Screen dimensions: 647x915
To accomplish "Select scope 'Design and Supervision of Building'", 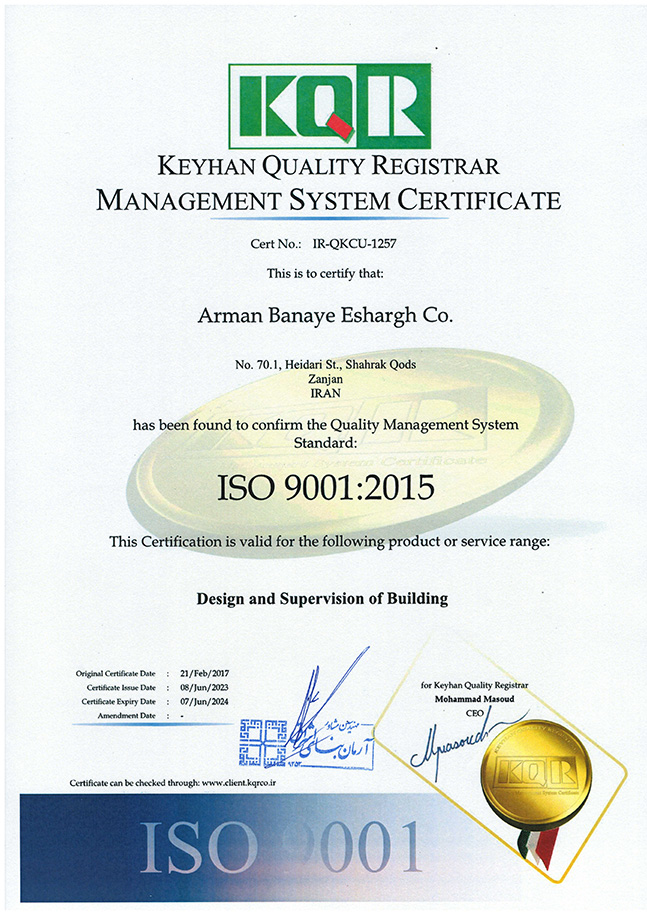I will pyautogui.click(x=322, y=599).
